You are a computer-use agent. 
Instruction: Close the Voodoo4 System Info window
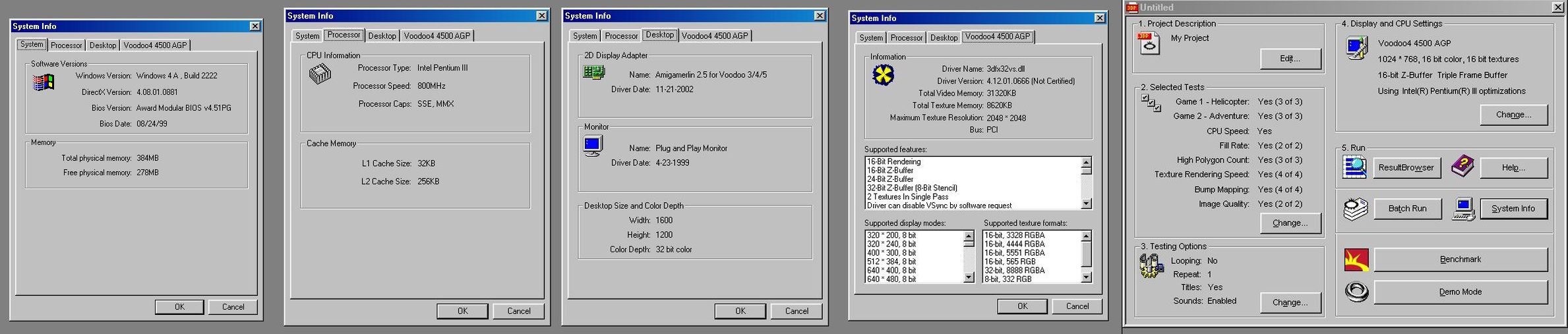point(1100,18)
